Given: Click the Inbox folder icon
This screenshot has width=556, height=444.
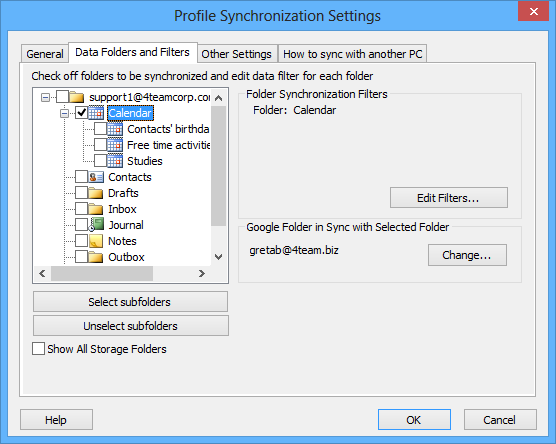Looking at the screenshot, I should point(96,209).
